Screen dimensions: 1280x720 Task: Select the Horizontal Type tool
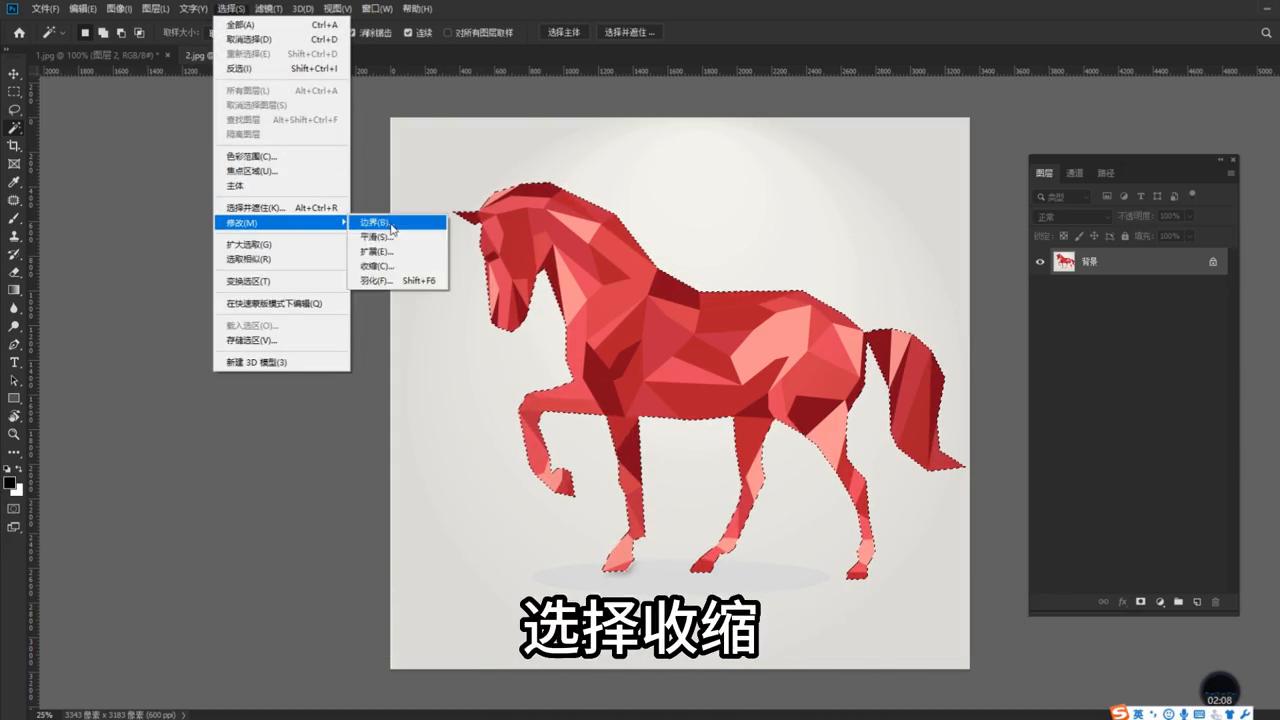14,362
